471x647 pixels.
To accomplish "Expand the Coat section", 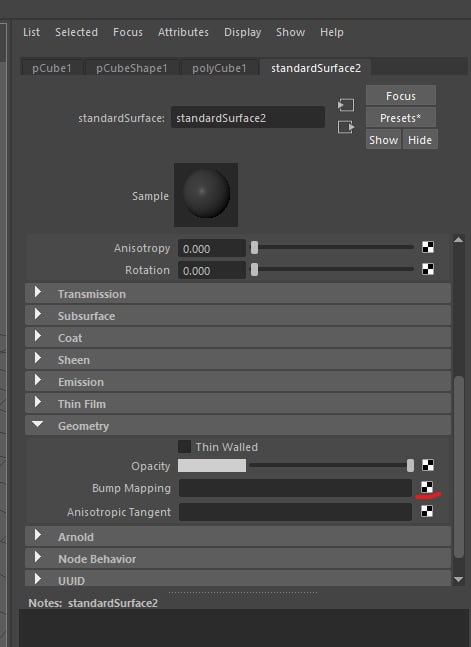I will [238, 338].
